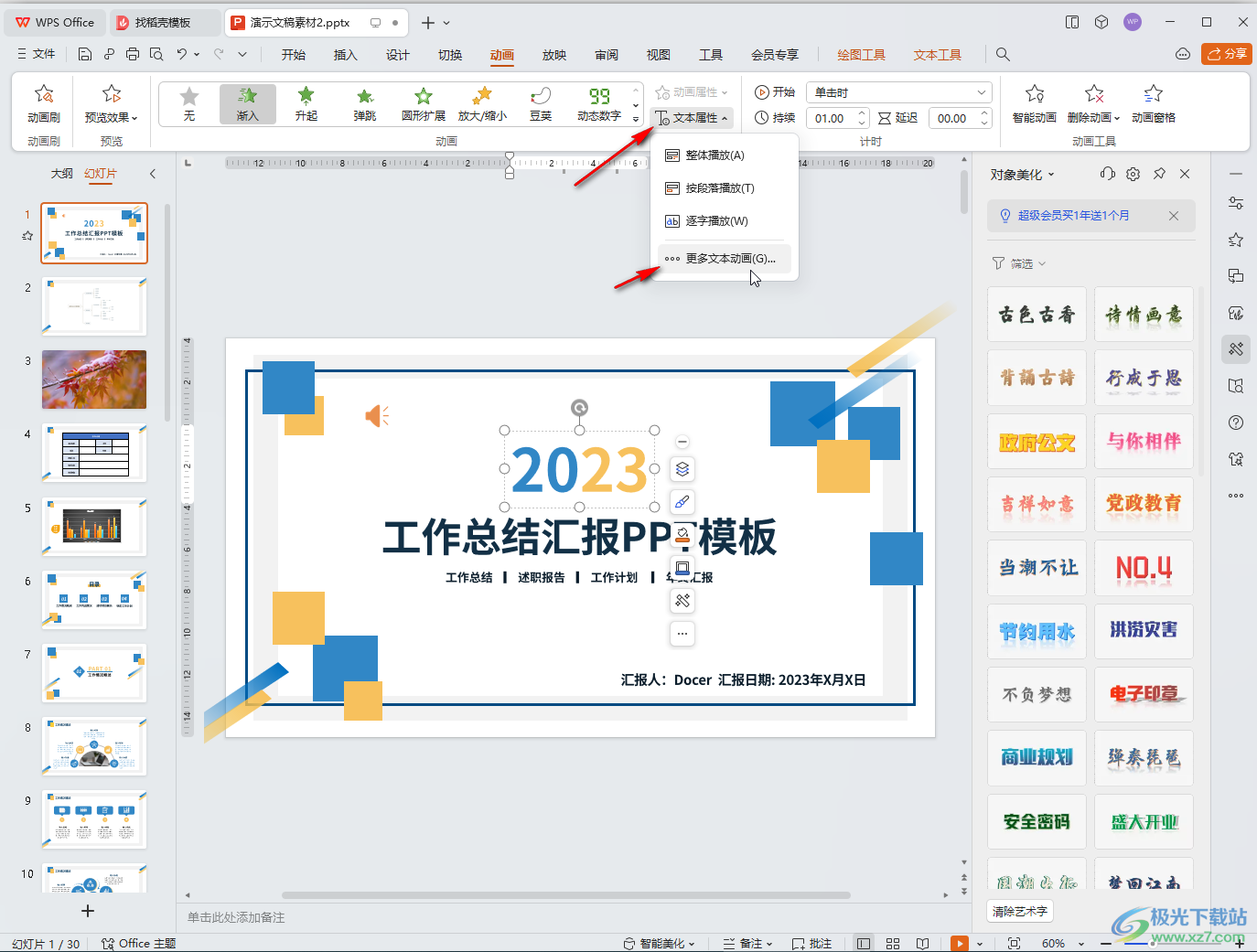Select Play By Paragraph menu item
Screen dimensions: 1257x952
coord(725,188)
